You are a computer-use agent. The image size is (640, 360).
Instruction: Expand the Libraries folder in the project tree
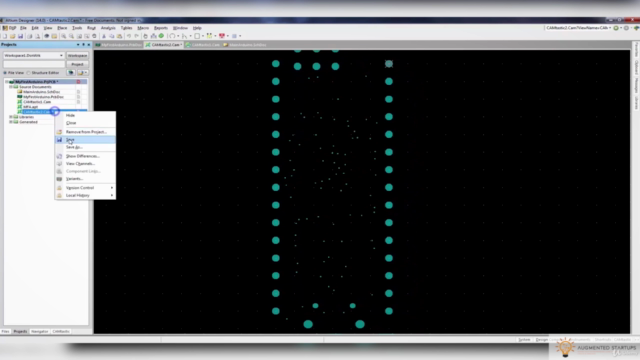tap(11, 117)
